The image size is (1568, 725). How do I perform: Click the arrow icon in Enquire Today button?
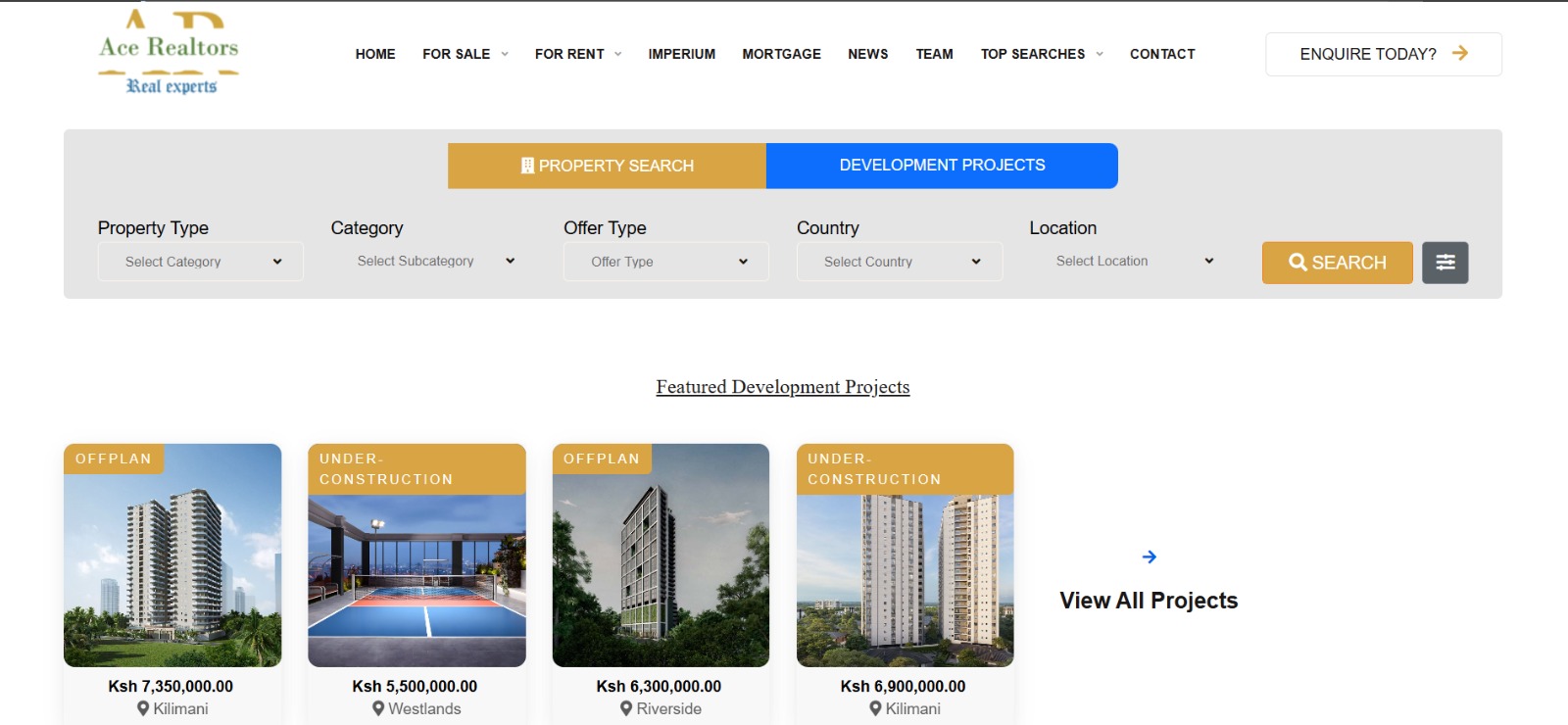pyautogui.click(x=1460, y=53)
